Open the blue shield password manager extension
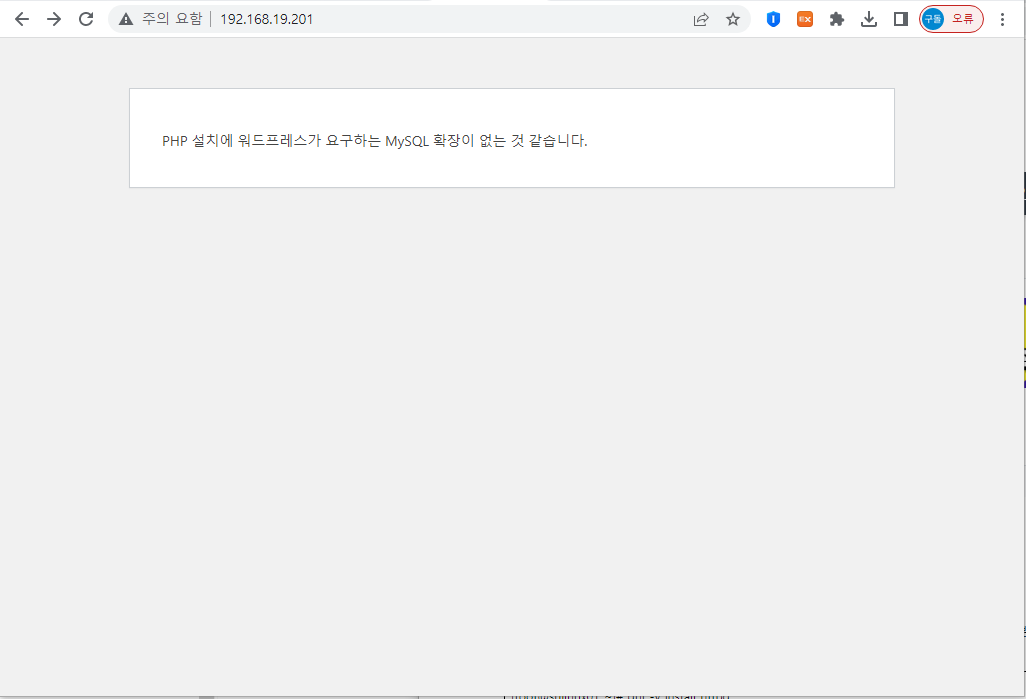Image resolution: width=1026 pixels, height=699 pixels. click(773, 19)
